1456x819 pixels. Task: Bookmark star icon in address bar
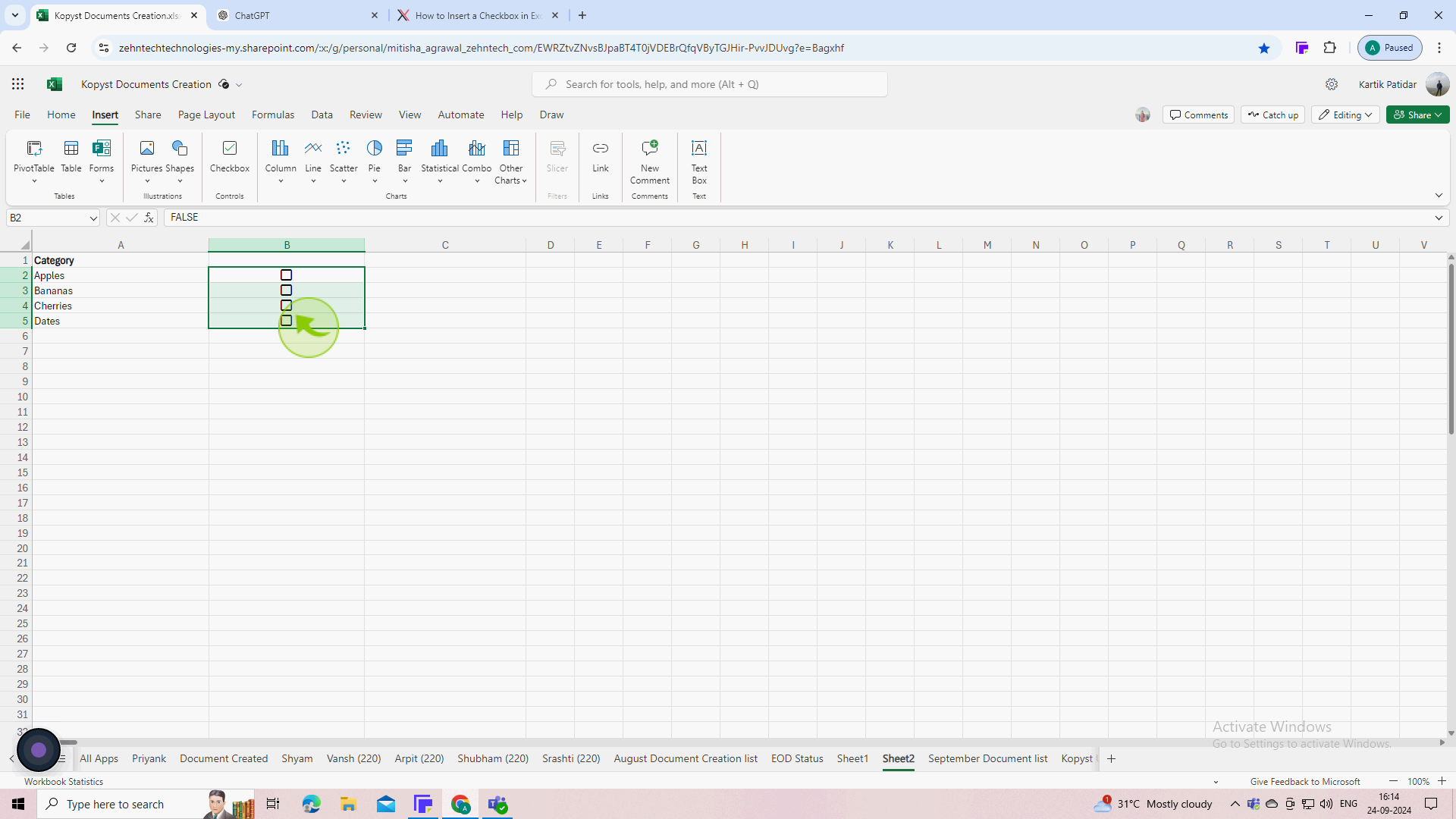point(1264,48)
